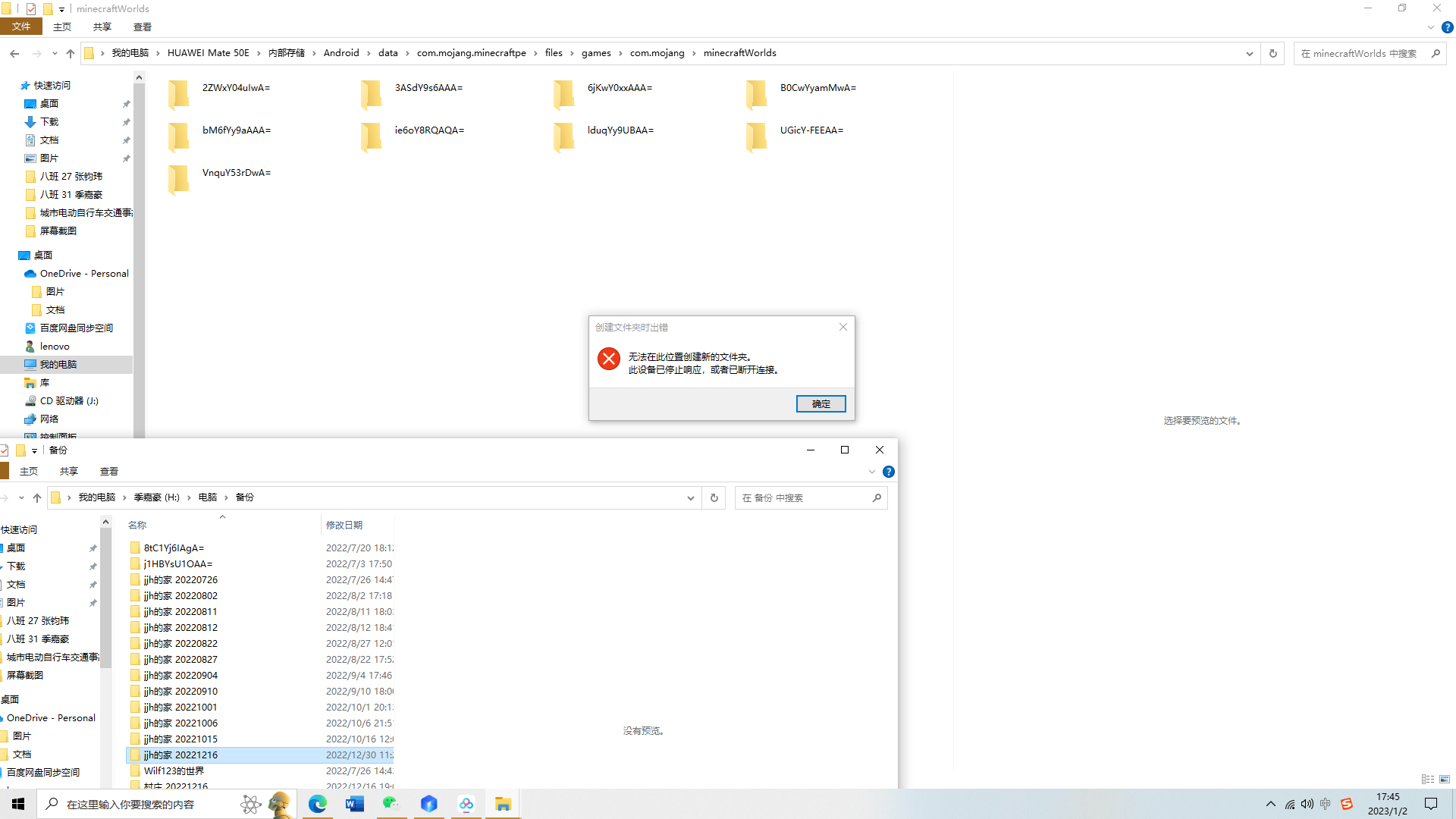
Task: Switch to details view in bottom corner
Action: click(x=1428, y=779)
